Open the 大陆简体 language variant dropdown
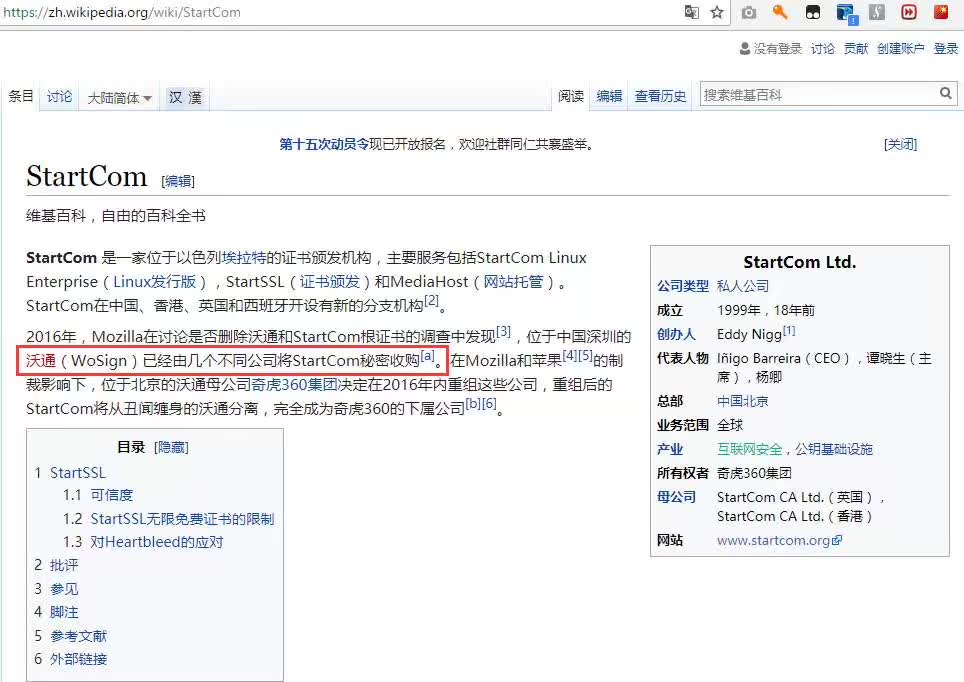Viewport: 964px width, 682px height. tap(119, 98)
